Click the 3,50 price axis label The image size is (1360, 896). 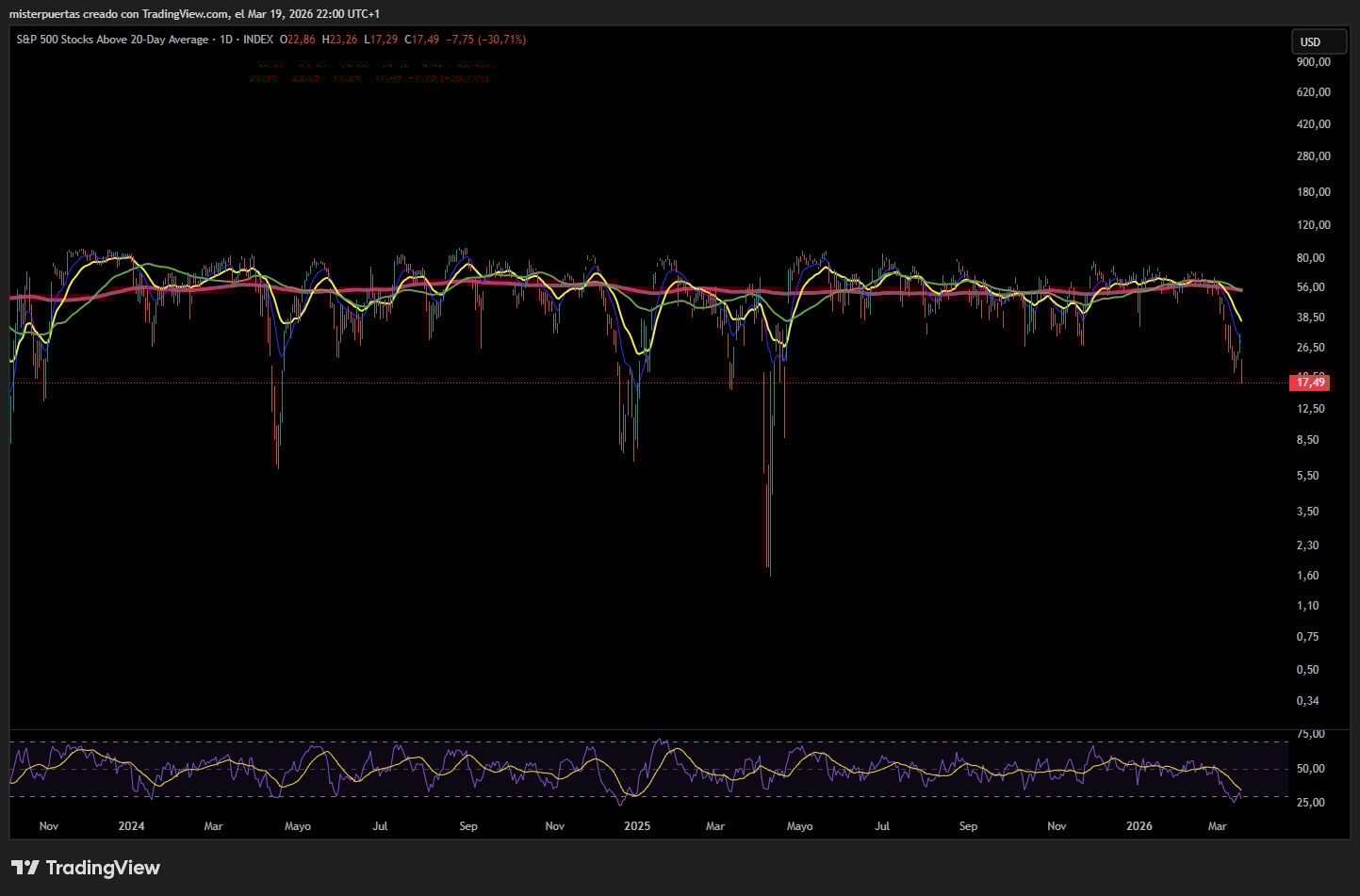(x=1308, y=512)
